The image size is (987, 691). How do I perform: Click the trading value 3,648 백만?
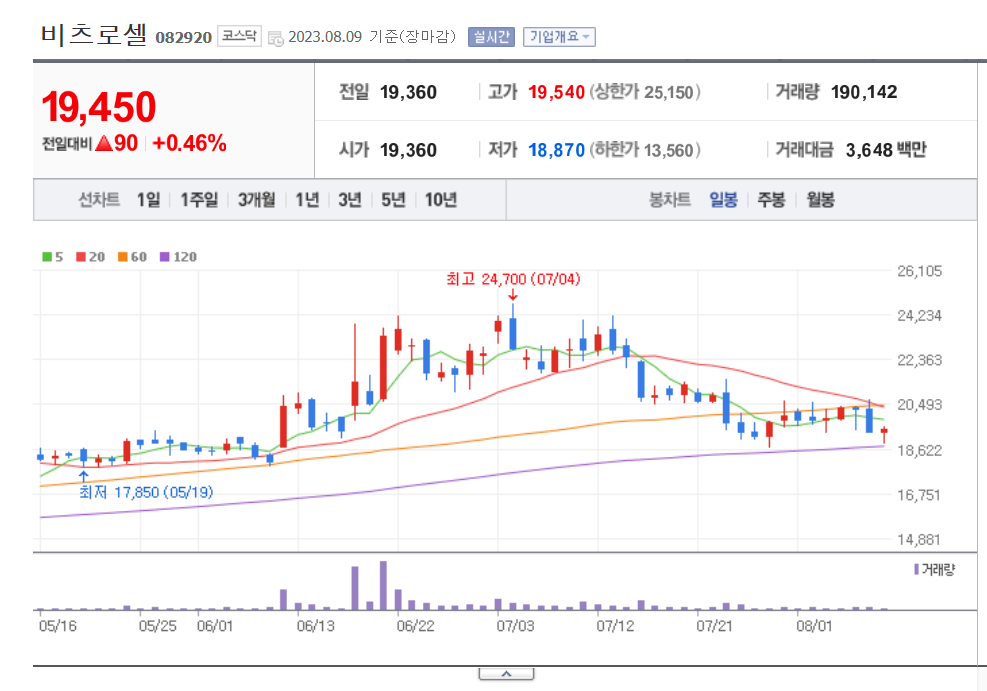pos(886,150)
